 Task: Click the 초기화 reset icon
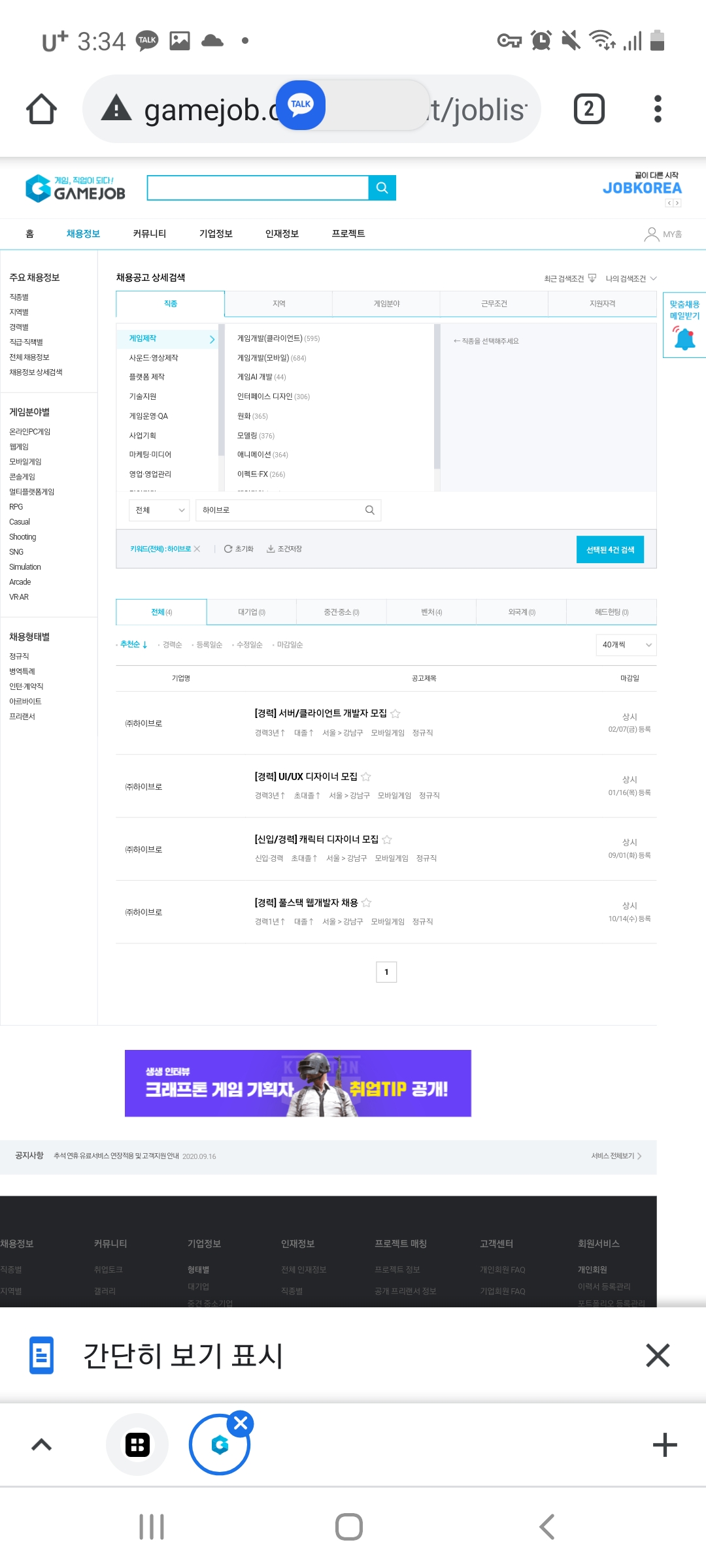point(228,549)
